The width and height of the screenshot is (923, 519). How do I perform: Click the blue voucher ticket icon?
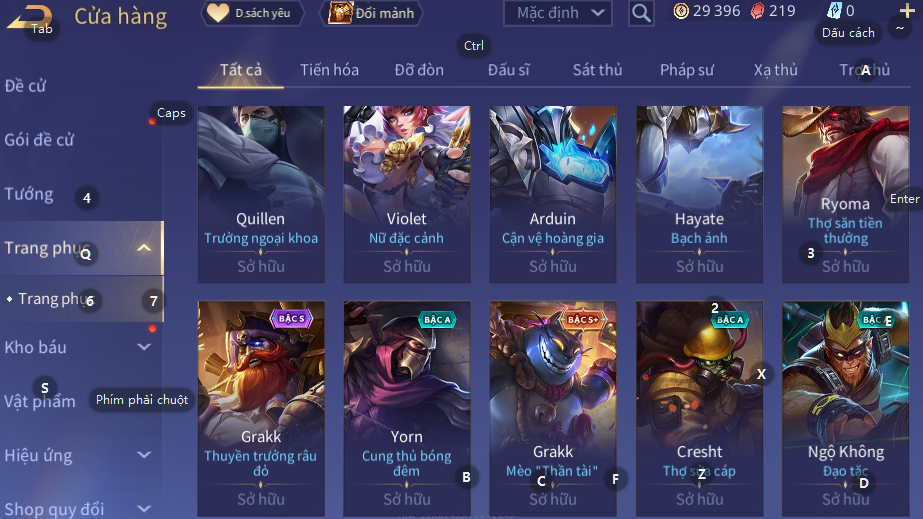pos(835,11)
